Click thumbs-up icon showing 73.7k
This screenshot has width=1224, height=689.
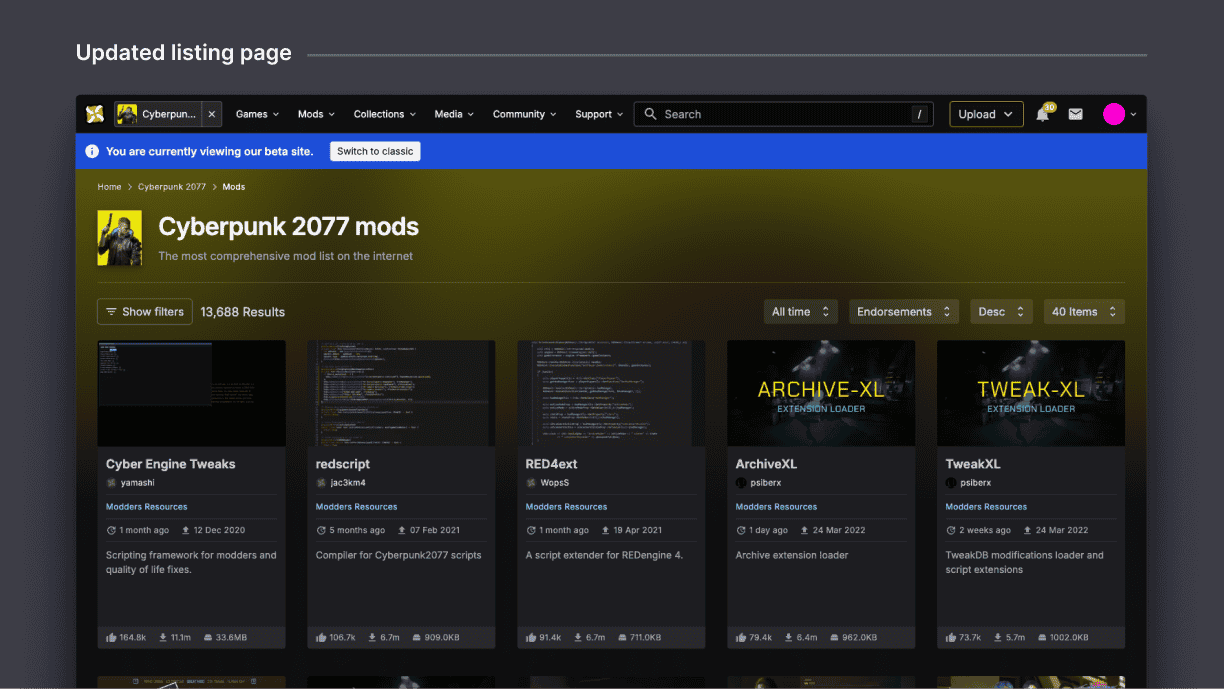click(x=951, y=637)
